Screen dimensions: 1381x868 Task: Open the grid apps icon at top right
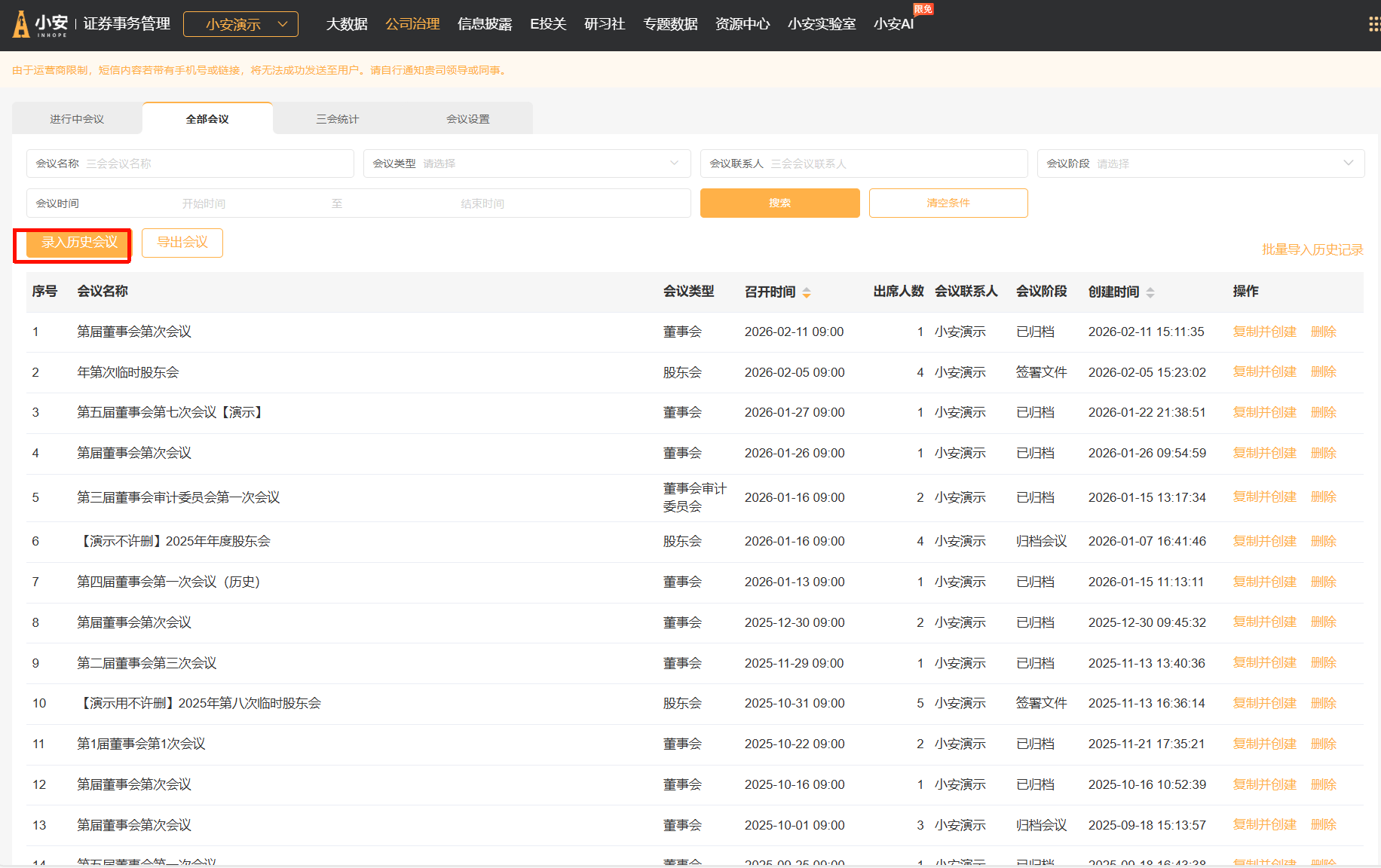pyautogui.click(x=1373, y=24)
